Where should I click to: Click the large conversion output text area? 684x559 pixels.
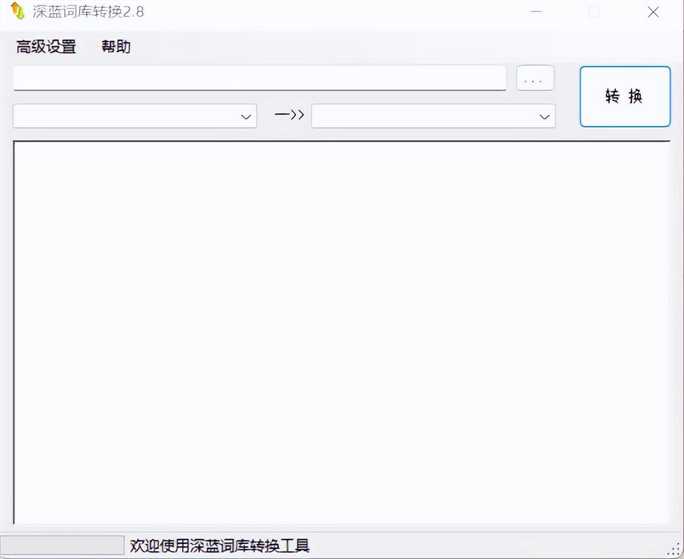pos(341,332)
